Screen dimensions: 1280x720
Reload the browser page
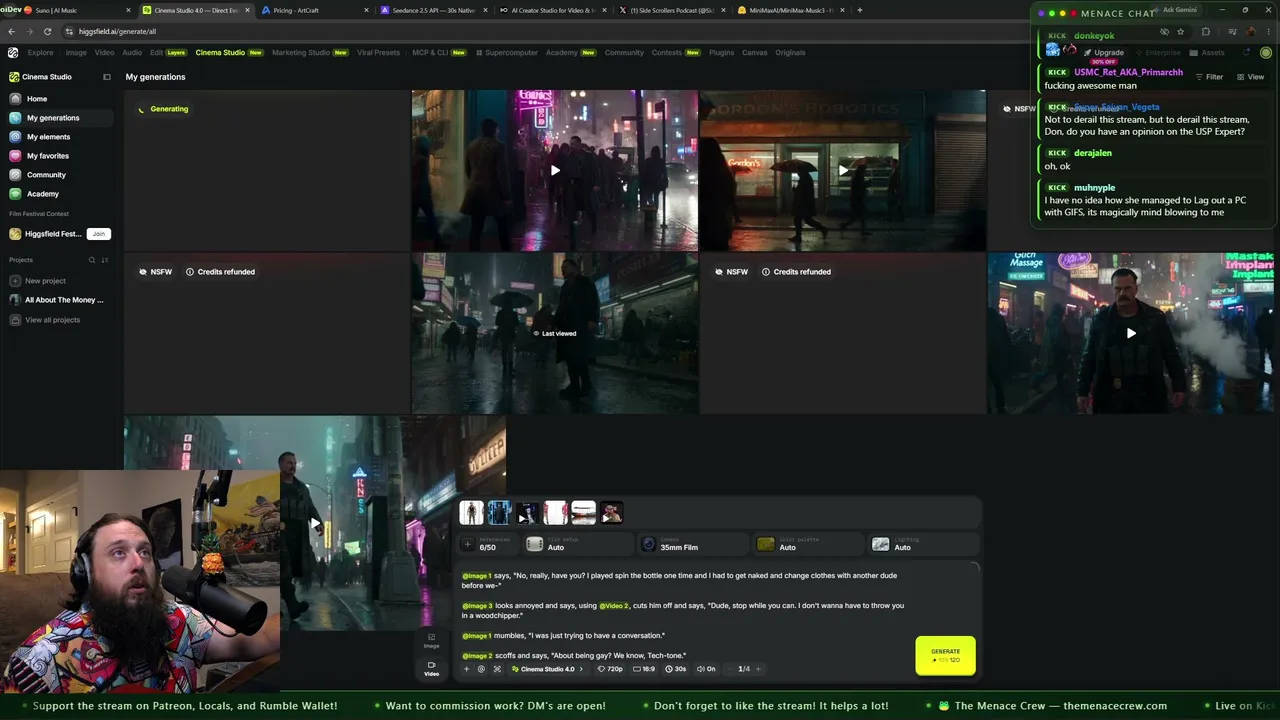coord(46,31)
